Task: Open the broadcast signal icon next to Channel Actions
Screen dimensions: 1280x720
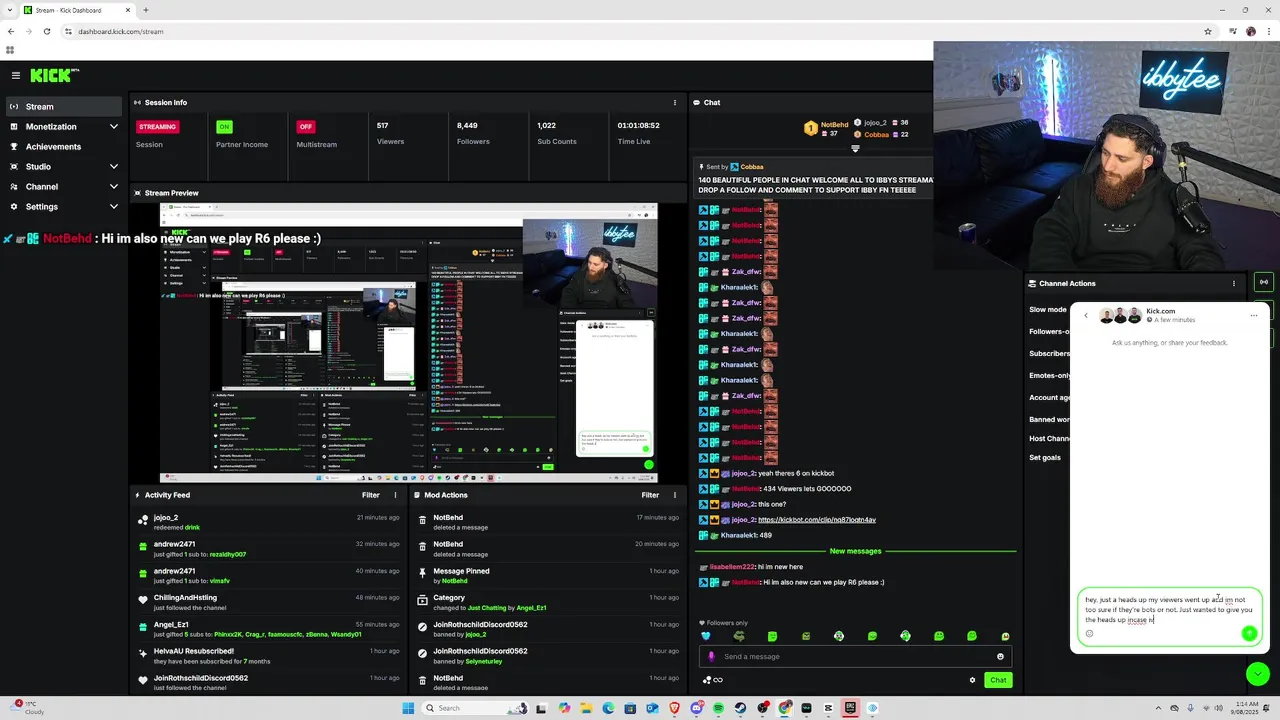Action: (1264, 282)
